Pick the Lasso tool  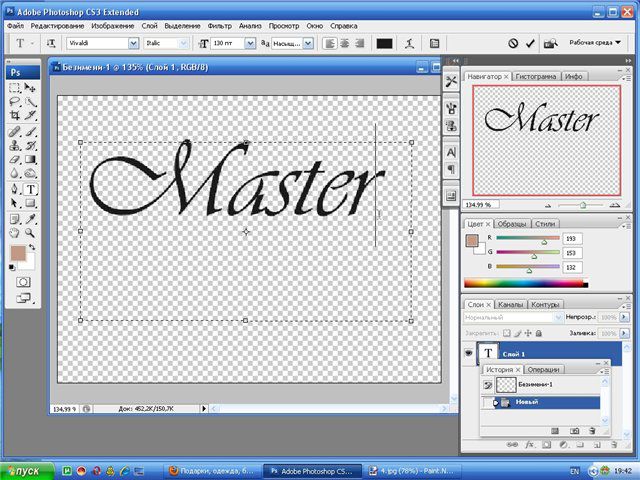click(15, 102)
